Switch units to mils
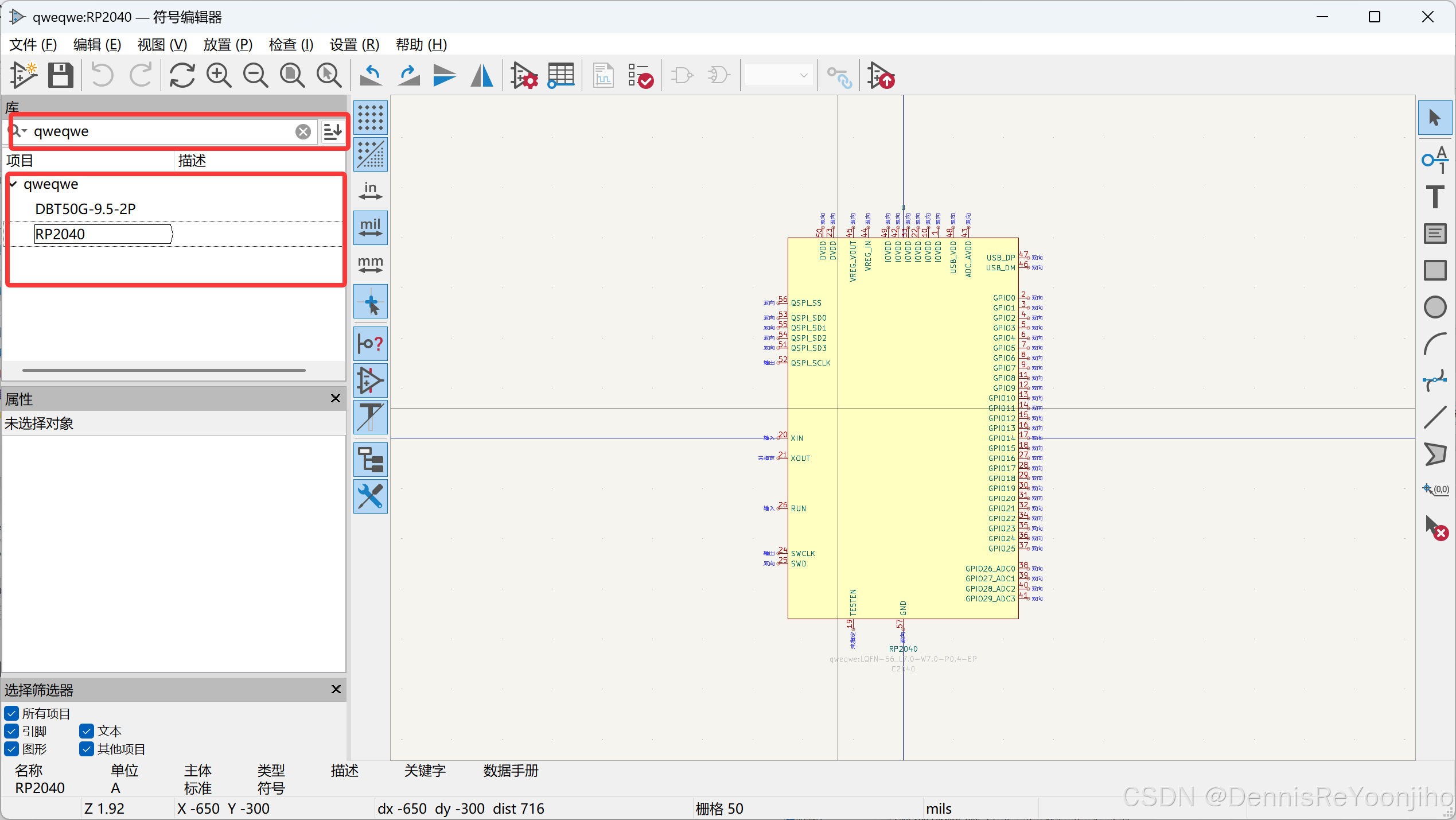The height and width of the screenshot is (820, 1456). point(371,228)
